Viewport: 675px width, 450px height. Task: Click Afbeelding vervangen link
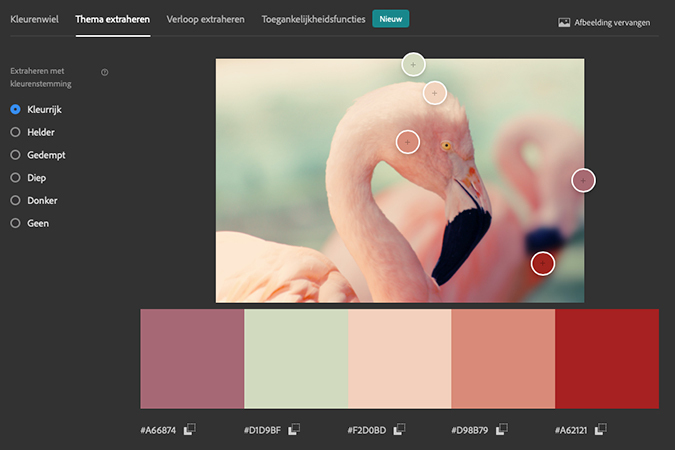(x=612, y=22)
